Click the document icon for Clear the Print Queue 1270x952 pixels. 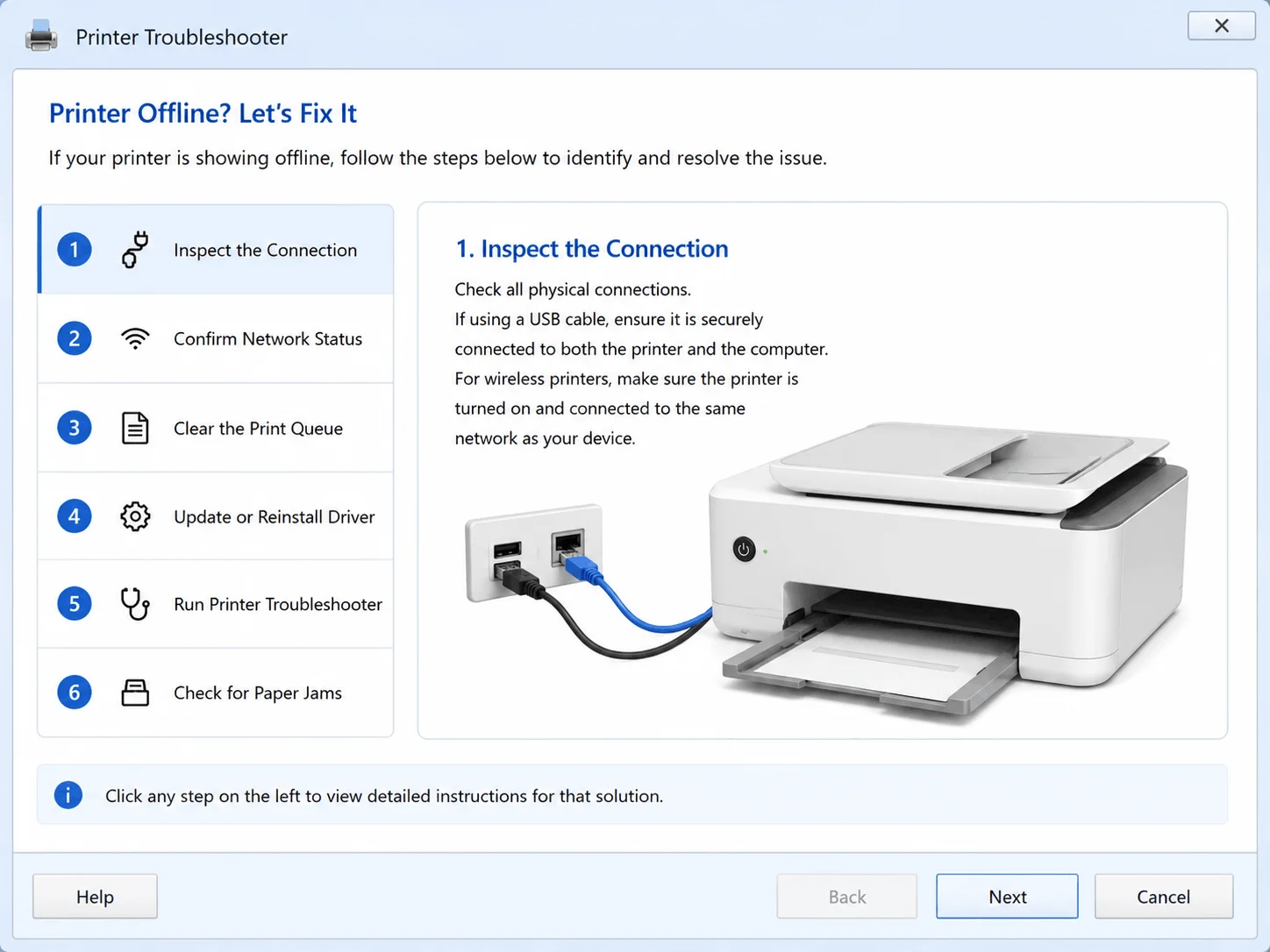[x=135, y=428]
